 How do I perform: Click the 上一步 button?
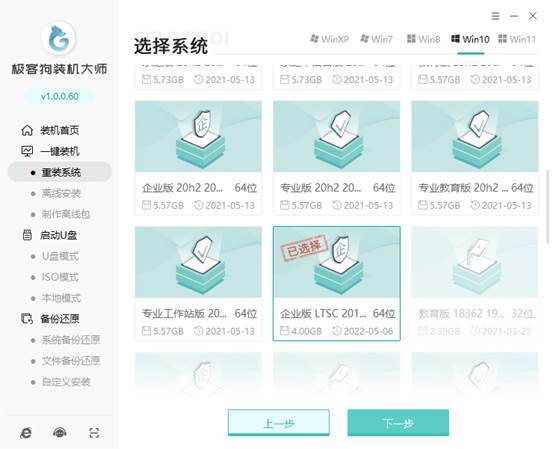click(x=279, y=423)
